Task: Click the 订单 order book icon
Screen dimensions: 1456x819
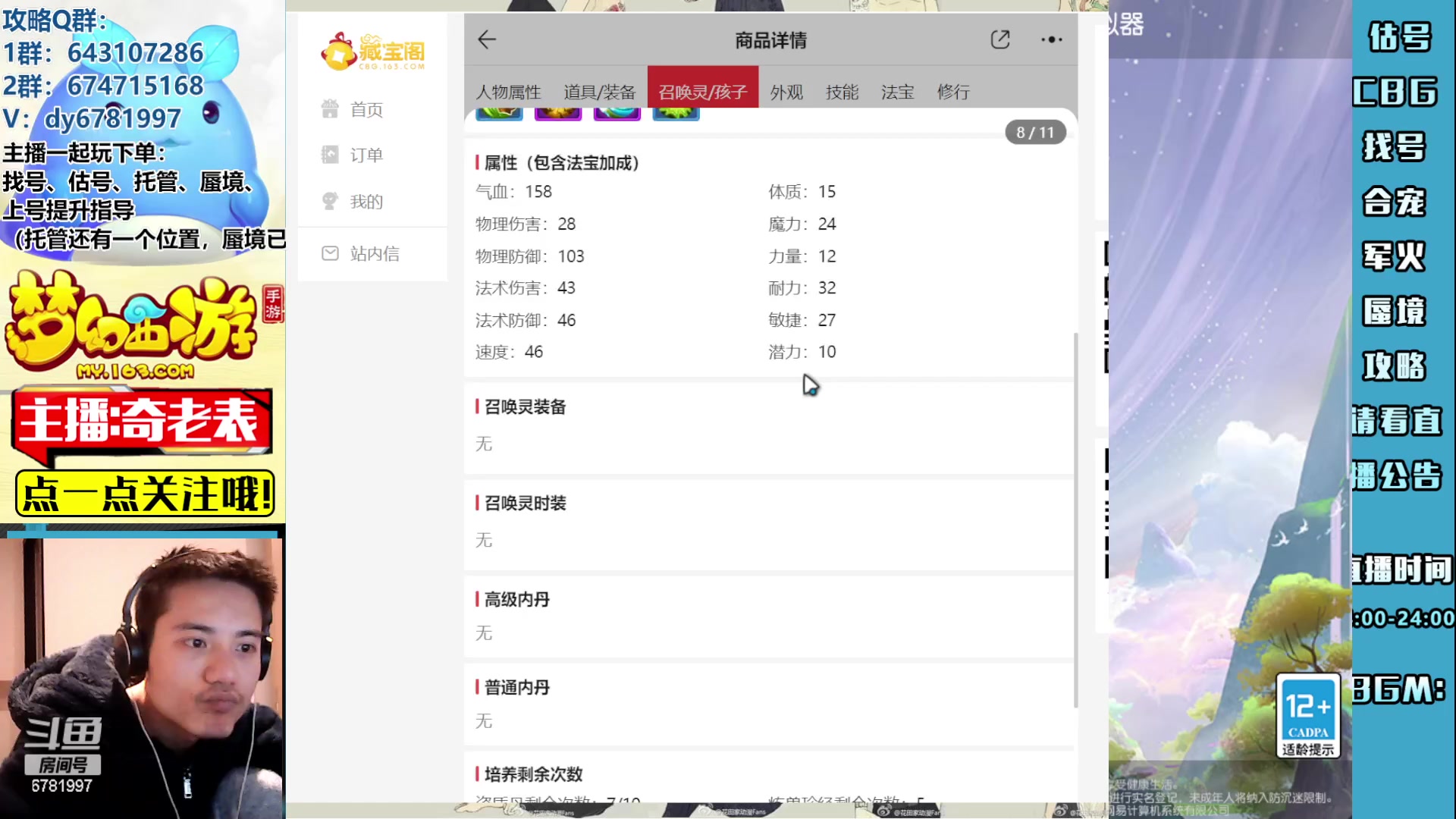Action: click(330, 154)
